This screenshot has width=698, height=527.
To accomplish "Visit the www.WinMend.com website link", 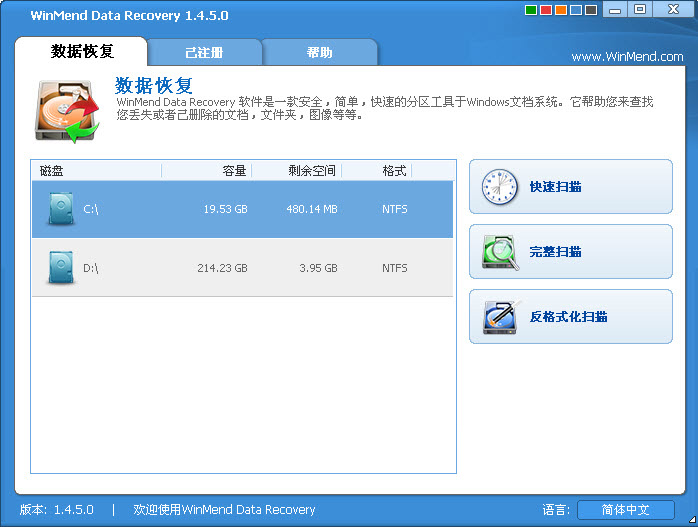I will (x=627, y=57).
